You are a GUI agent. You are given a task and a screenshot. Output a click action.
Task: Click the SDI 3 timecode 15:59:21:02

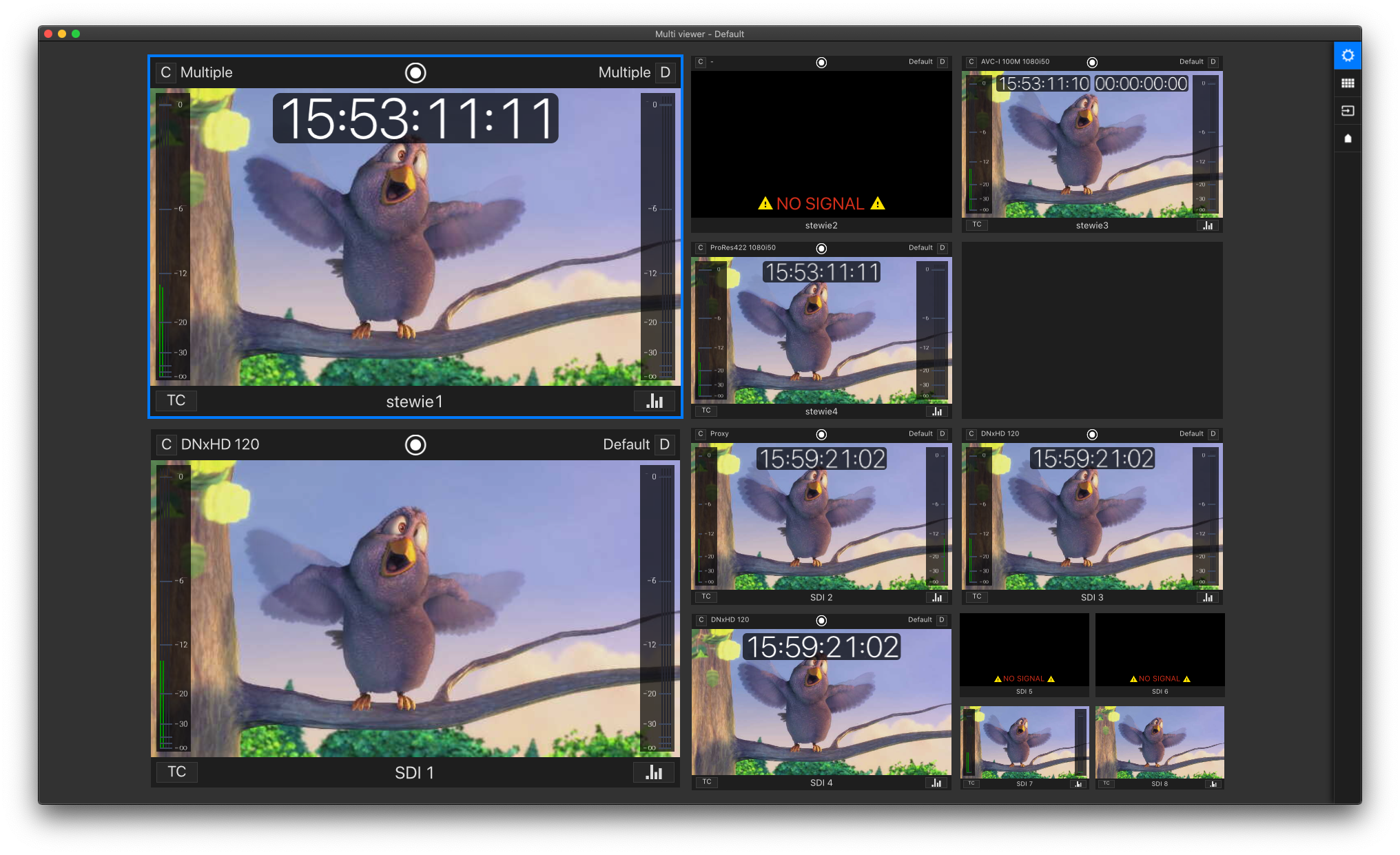[x=1092, y=459]
